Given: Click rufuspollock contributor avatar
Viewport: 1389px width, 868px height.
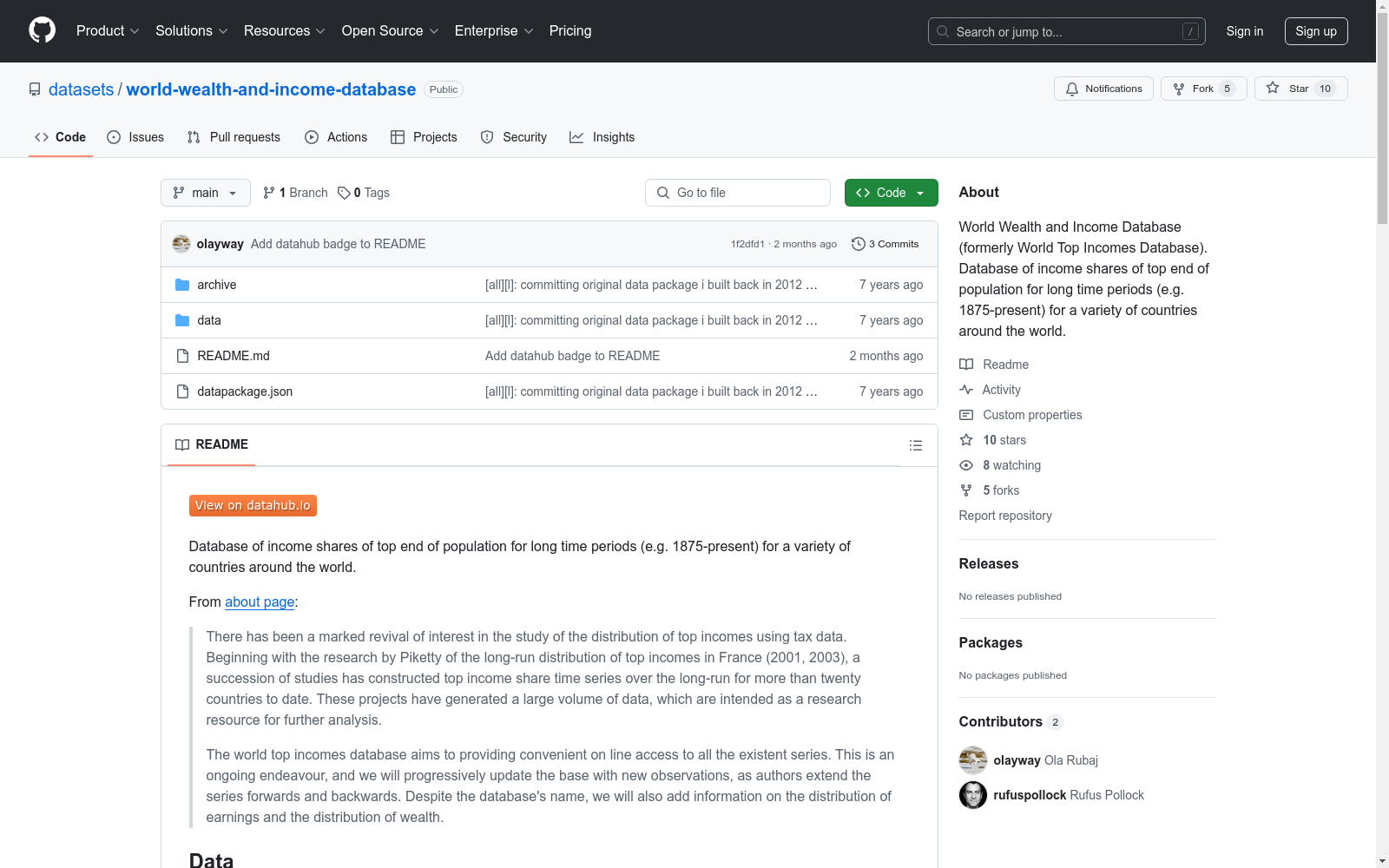Looking at the screenshot, I should [x=973, y=795].
